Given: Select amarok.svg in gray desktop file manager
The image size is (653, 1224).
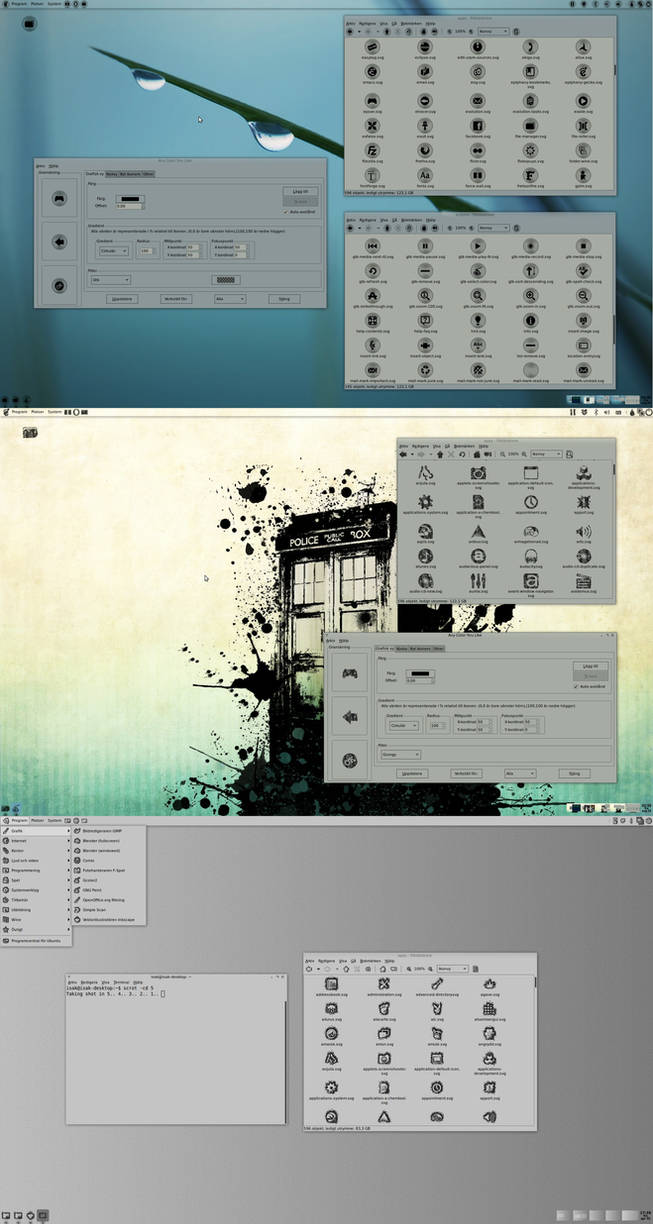Looking at the screenshot, I should point(331,1034).
